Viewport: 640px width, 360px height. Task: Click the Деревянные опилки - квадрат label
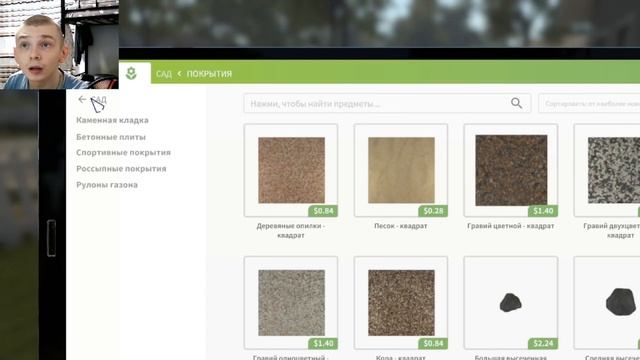(291, 230)
